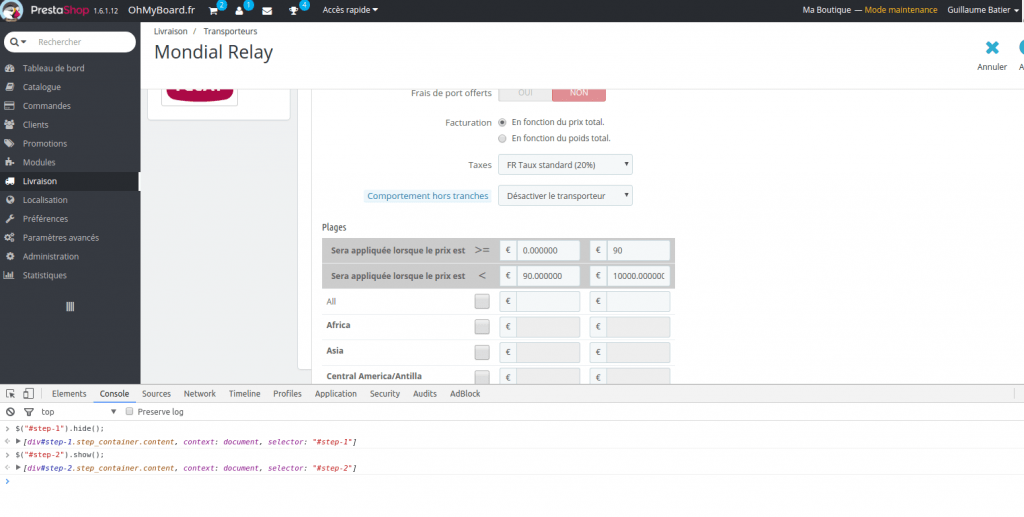Toggle the DevTools device toolbar icon
This screenshot has width=1024, height=517.
[x=28, y=394]
